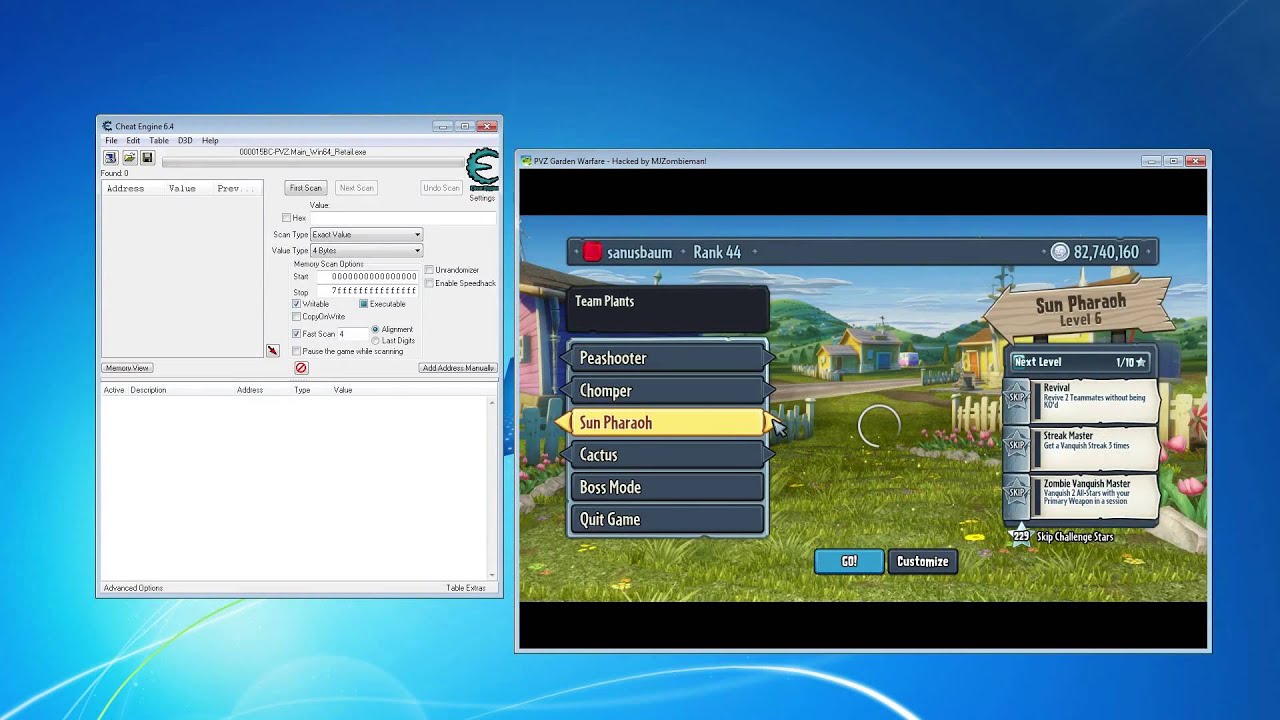Click Advanced Options in the status bar
Viewport: 1280px width, 720px height.
133,588
